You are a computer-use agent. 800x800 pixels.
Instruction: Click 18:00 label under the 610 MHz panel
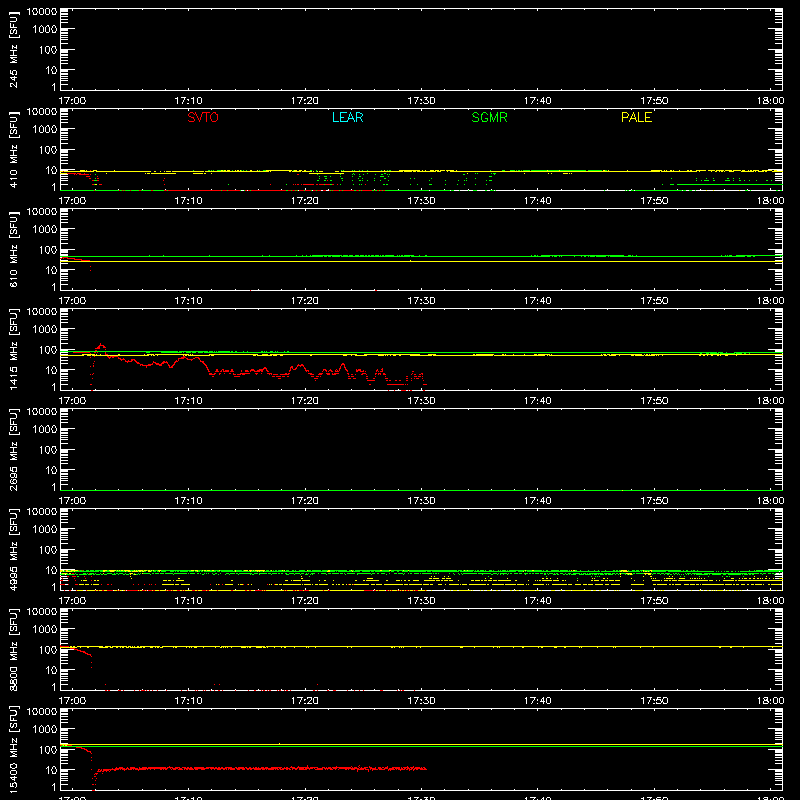[770, 301]
